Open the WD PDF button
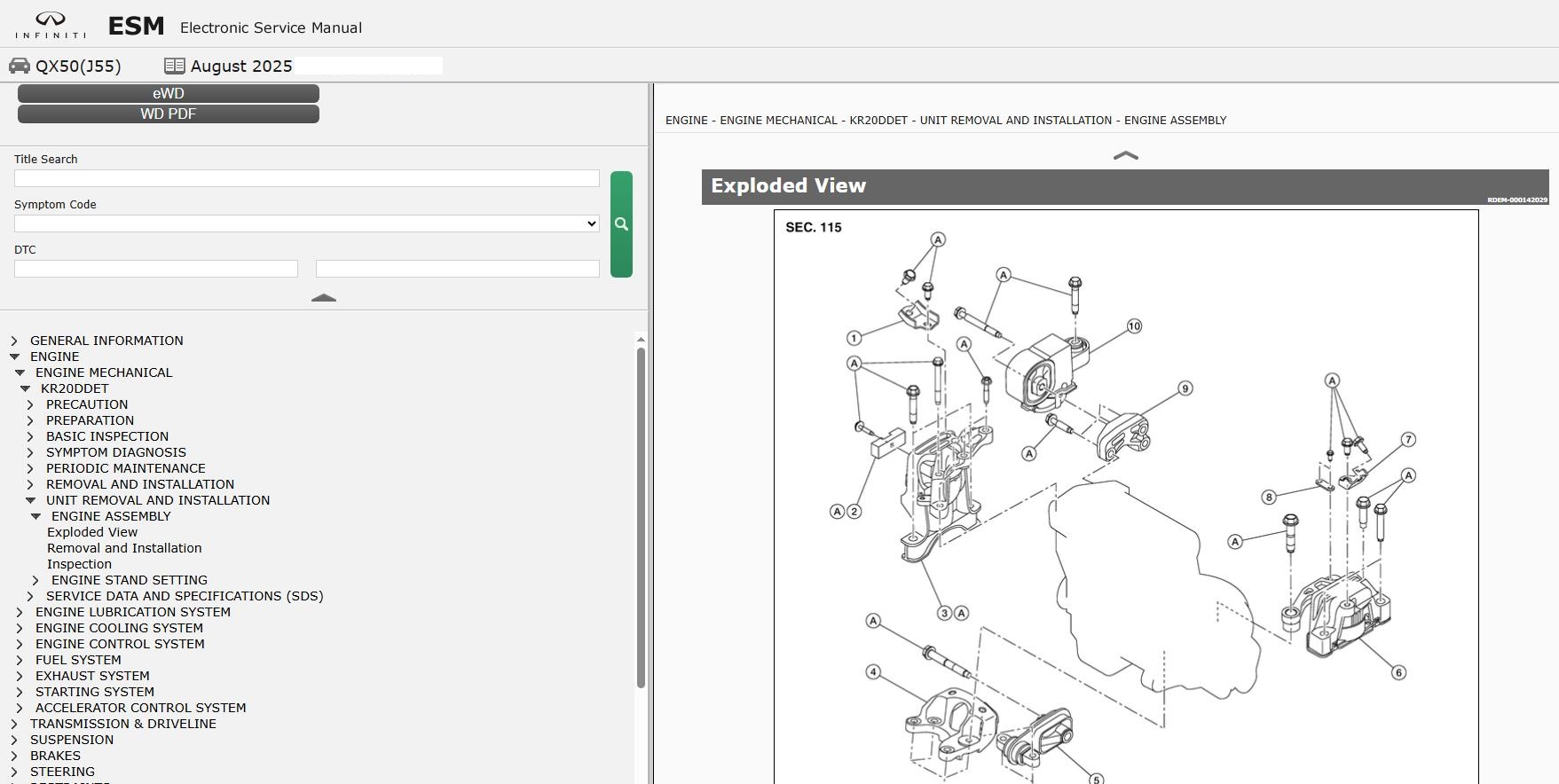Image resolution: width=1559 pixels, height=784 pixels. coord(169,114)
